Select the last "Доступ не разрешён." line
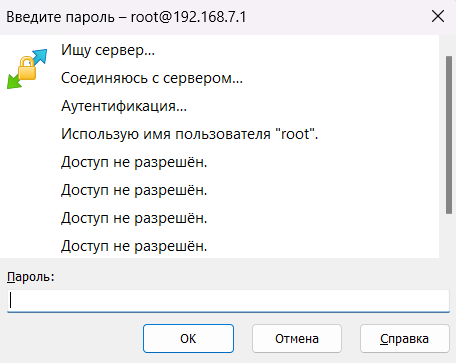 [134, 246]
